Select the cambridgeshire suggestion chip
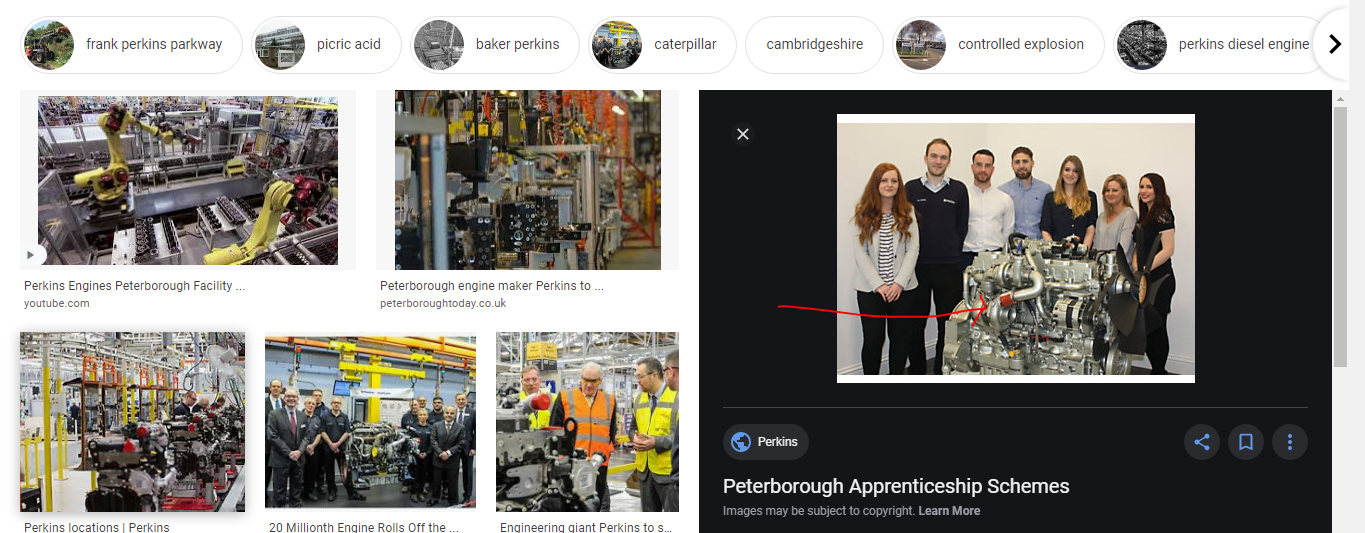 [814, 45]
